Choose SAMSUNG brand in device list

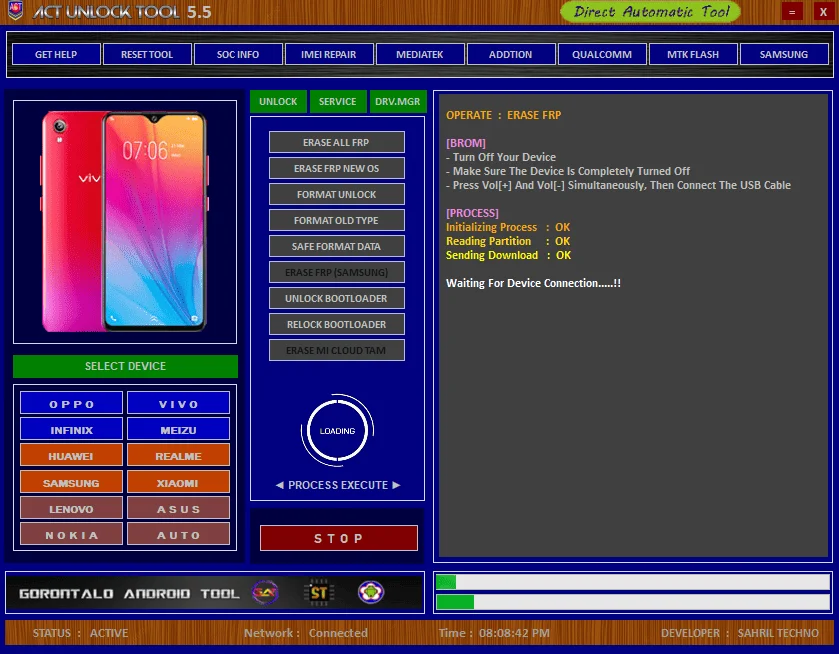[71, 483]
